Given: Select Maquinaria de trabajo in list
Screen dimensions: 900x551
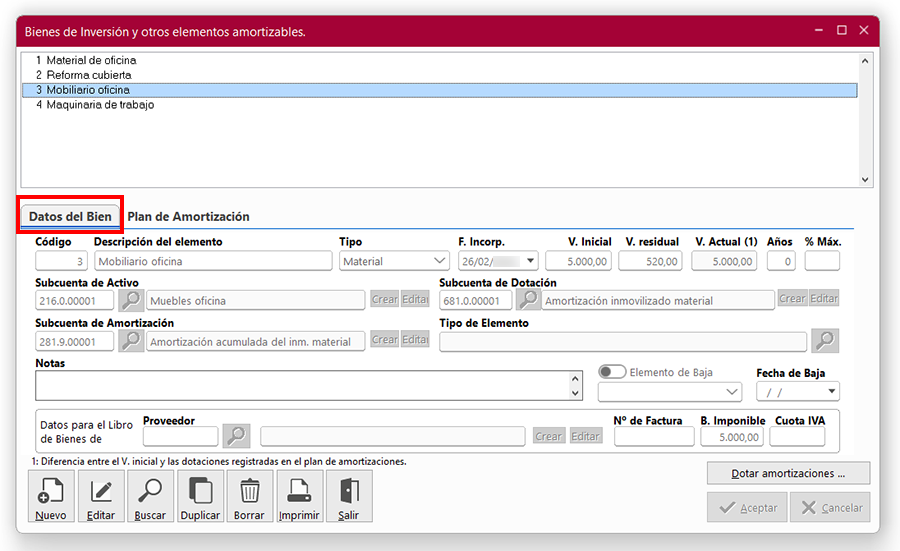Looking at the screenshot, I should tap(100, 105).
